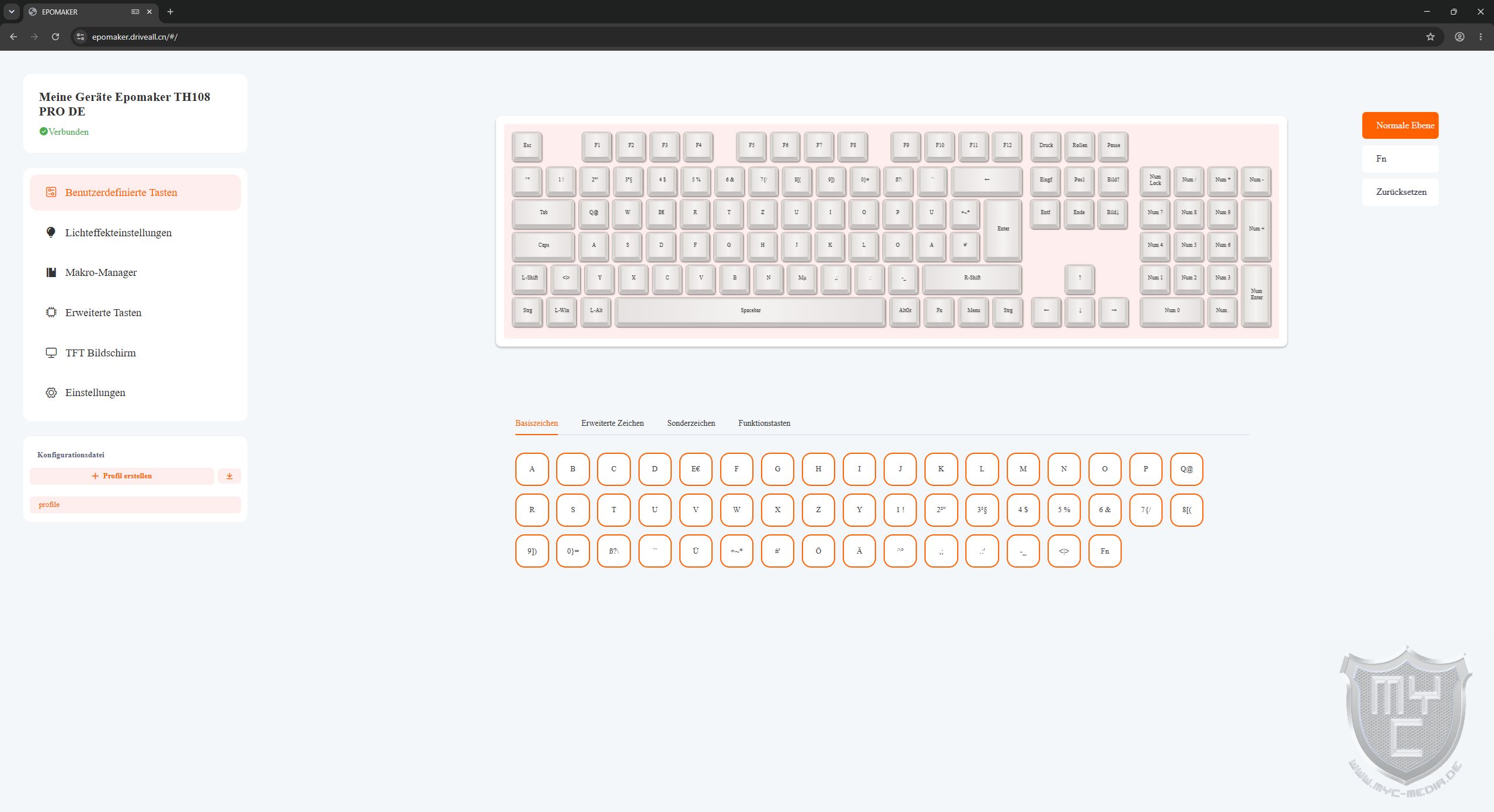Click the up arrow key on the keyboard layout

1080,279
